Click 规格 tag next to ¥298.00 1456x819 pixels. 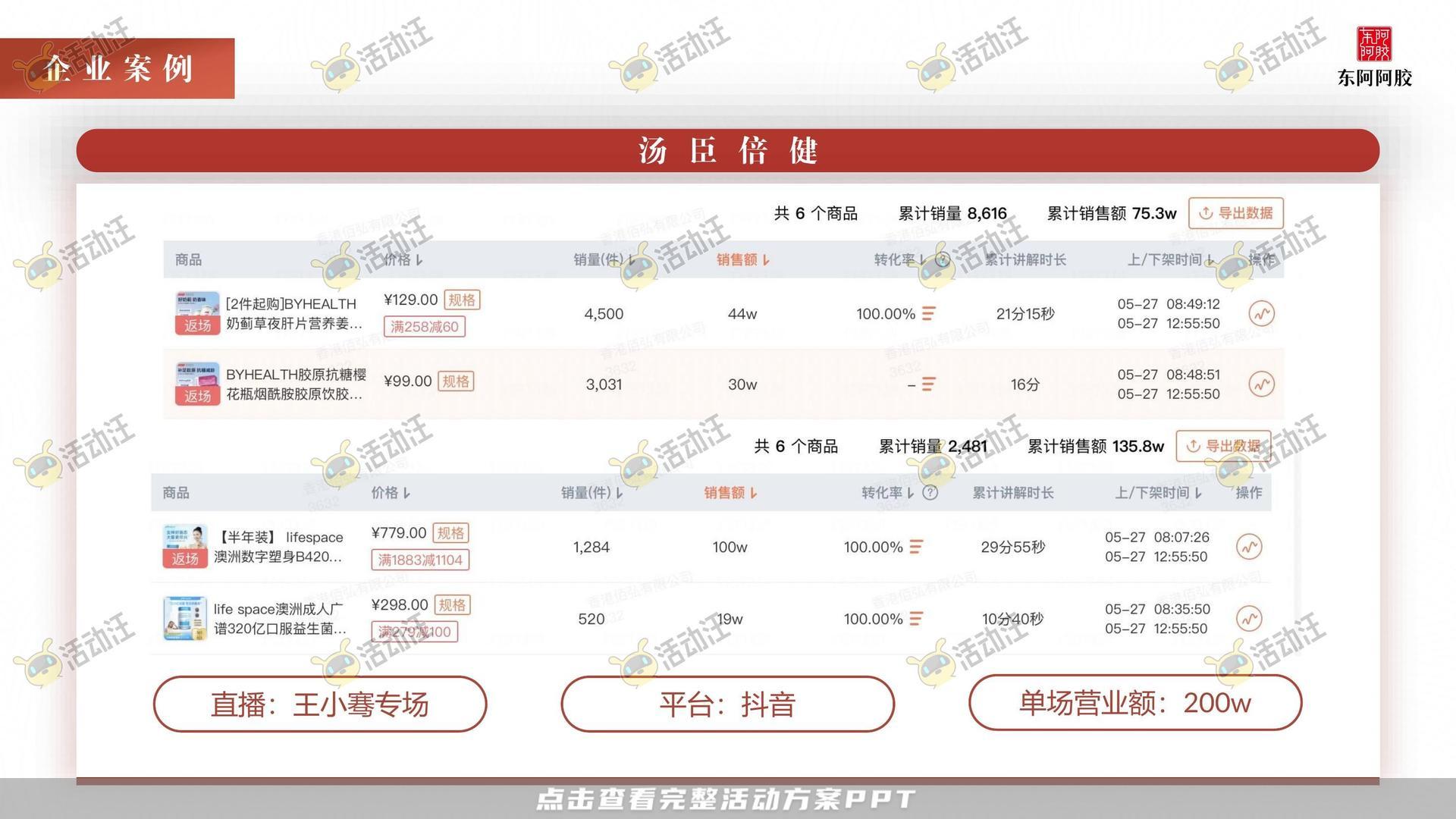[452, 605]
